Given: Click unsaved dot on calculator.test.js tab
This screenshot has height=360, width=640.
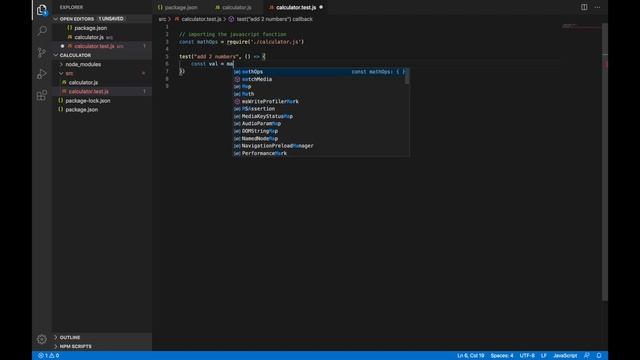Looking at the screenshot, I should 321,7.
